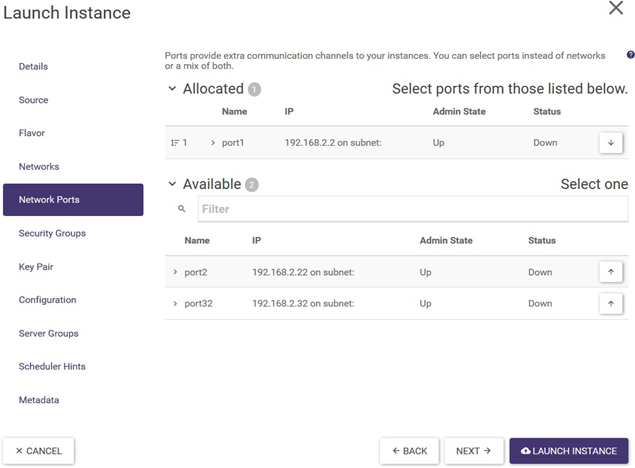Switch to the Flavor step
This screenshot has height=468, width=635.
[32, 133]
